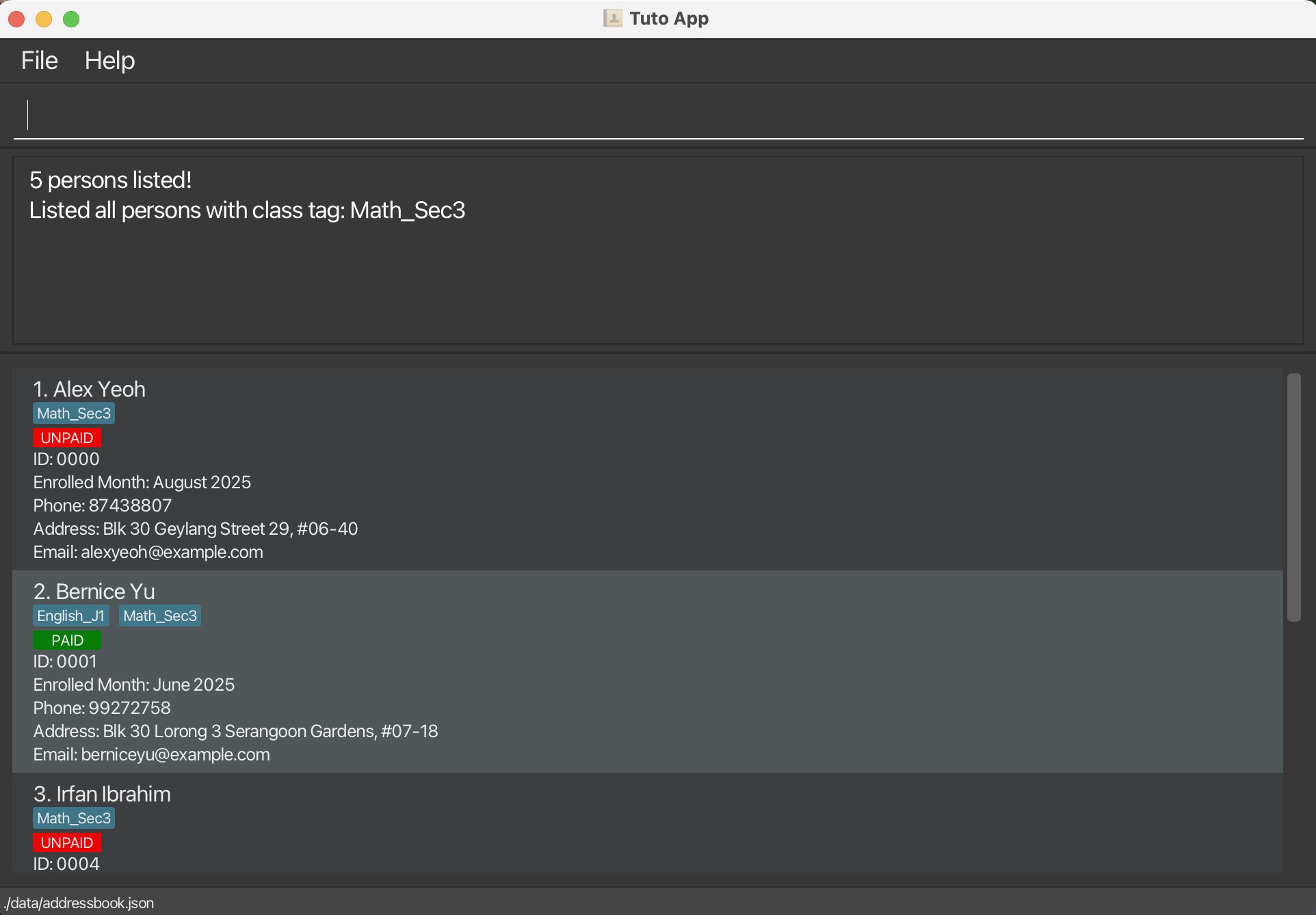This screenshot has height=915, width=1316.
Task: Click the person list scrollbar thumb
Action: [1293, 497]
